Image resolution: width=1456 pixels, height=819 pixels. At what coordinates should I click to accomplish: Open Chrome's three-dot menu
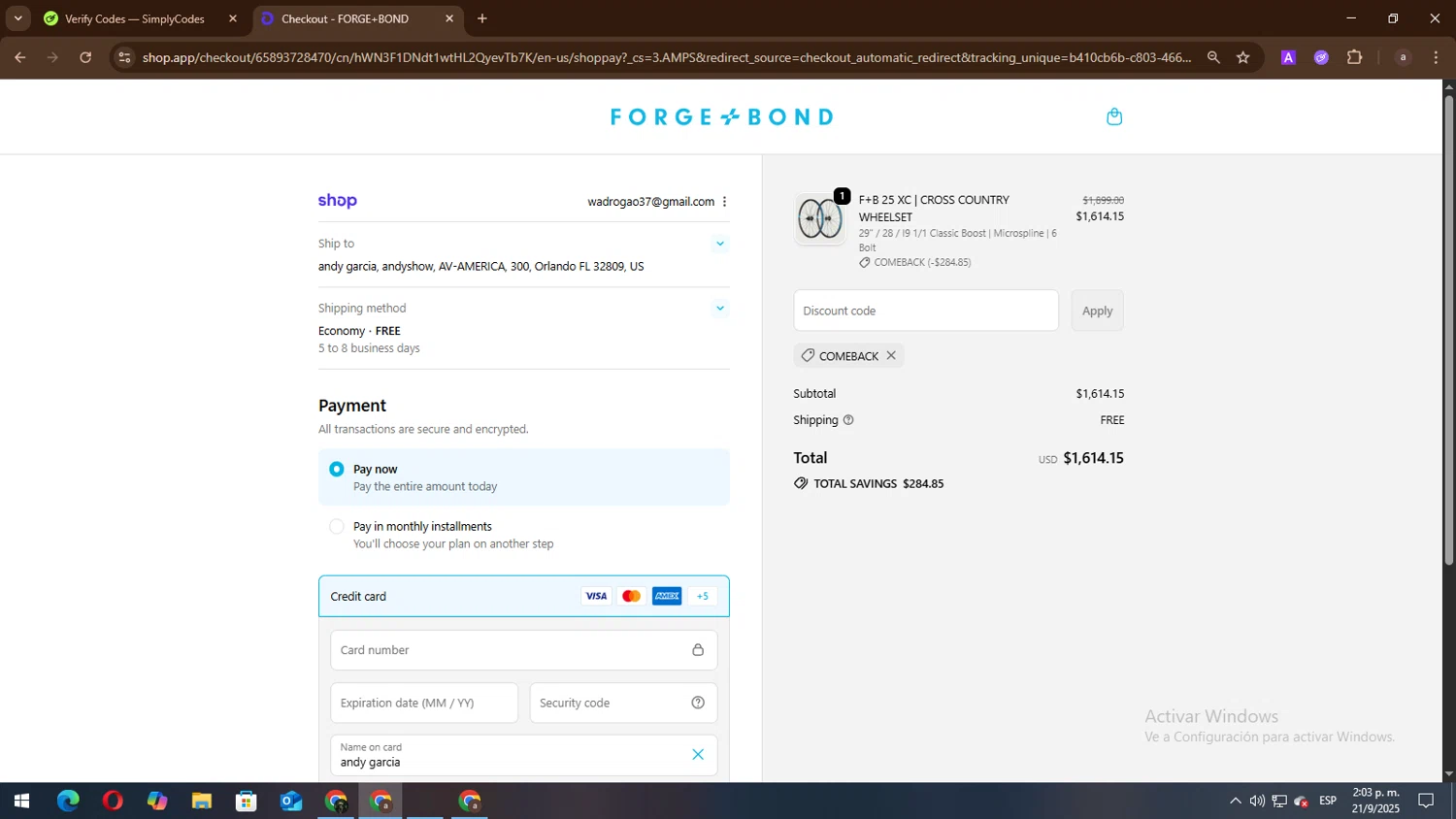click(x=1436, y=57)
